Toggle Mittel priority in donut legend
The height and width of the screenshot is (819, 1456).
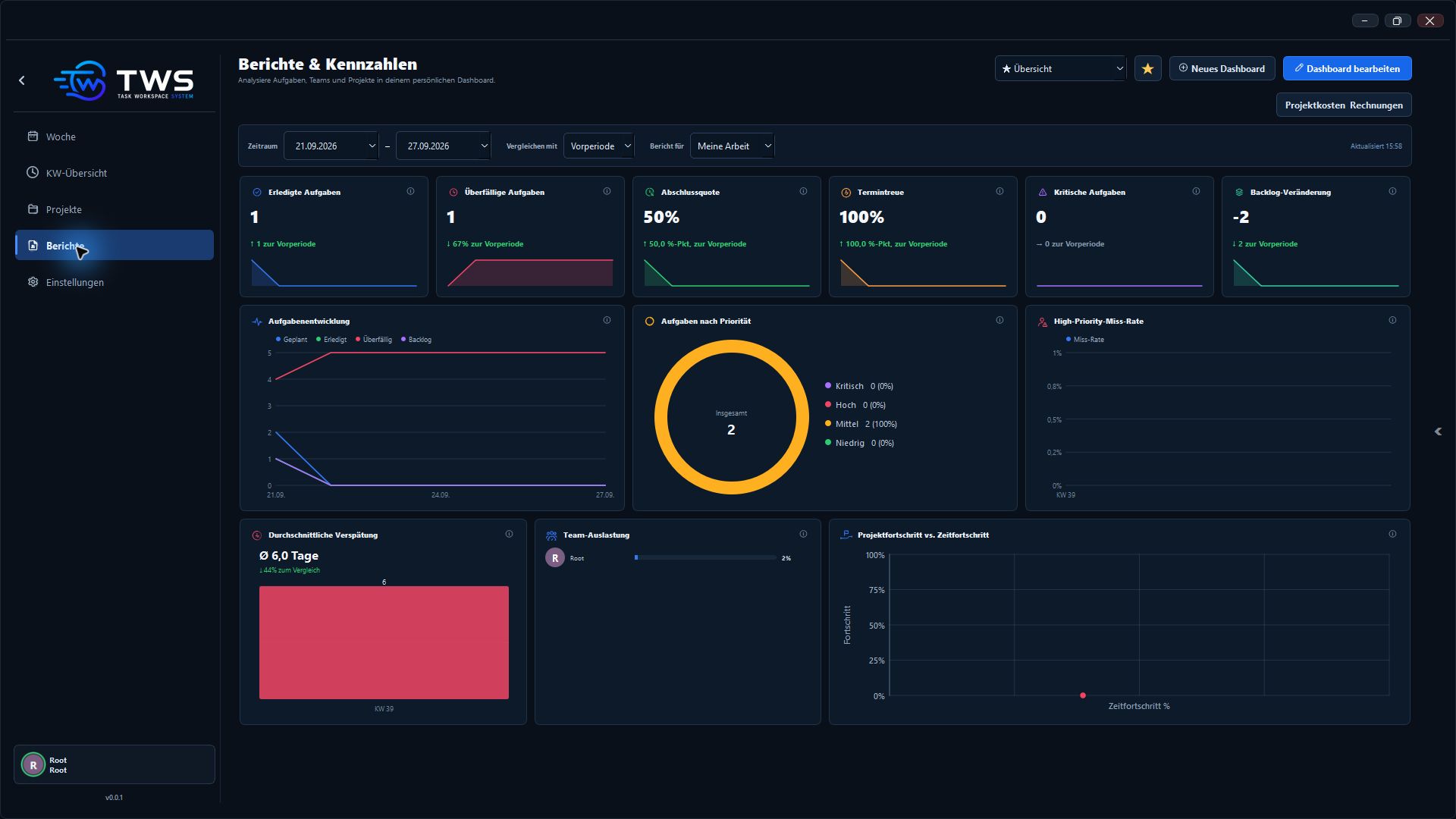coord(861,424)
